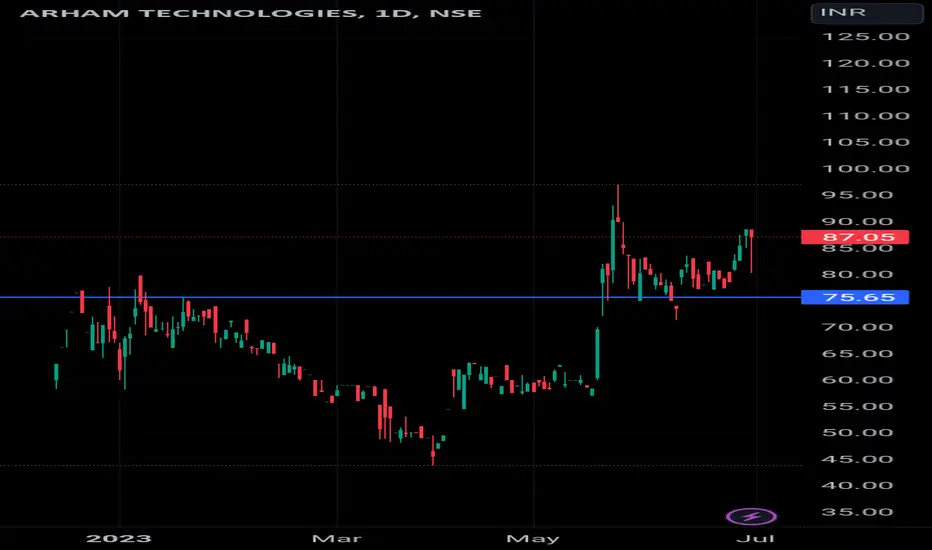
Task: Click the 35.00 price scale value
Action: (857, 512)
